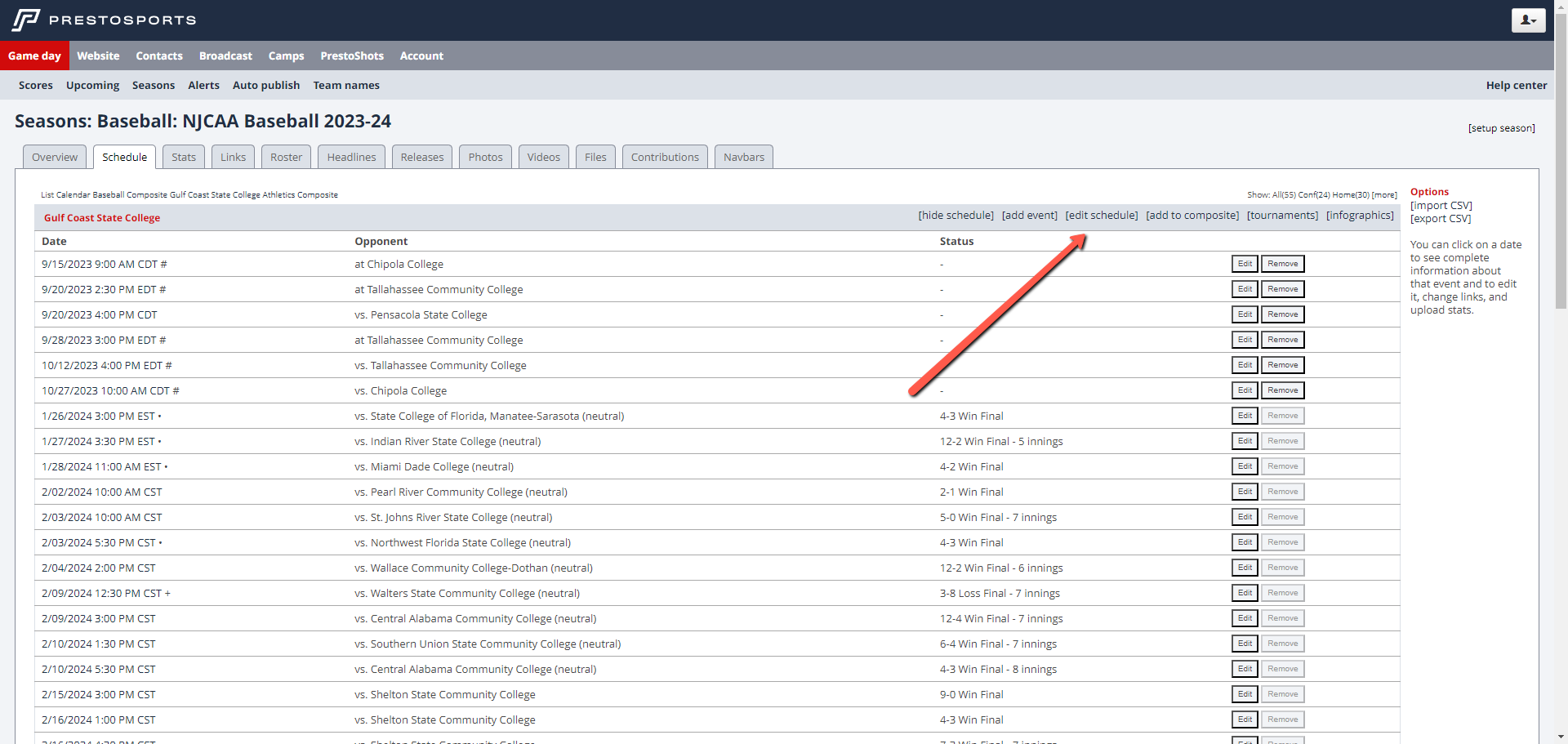This screenshot has height=744, width=1568.
Task: Open the Broadcast menu
Action: click(225, 56)
